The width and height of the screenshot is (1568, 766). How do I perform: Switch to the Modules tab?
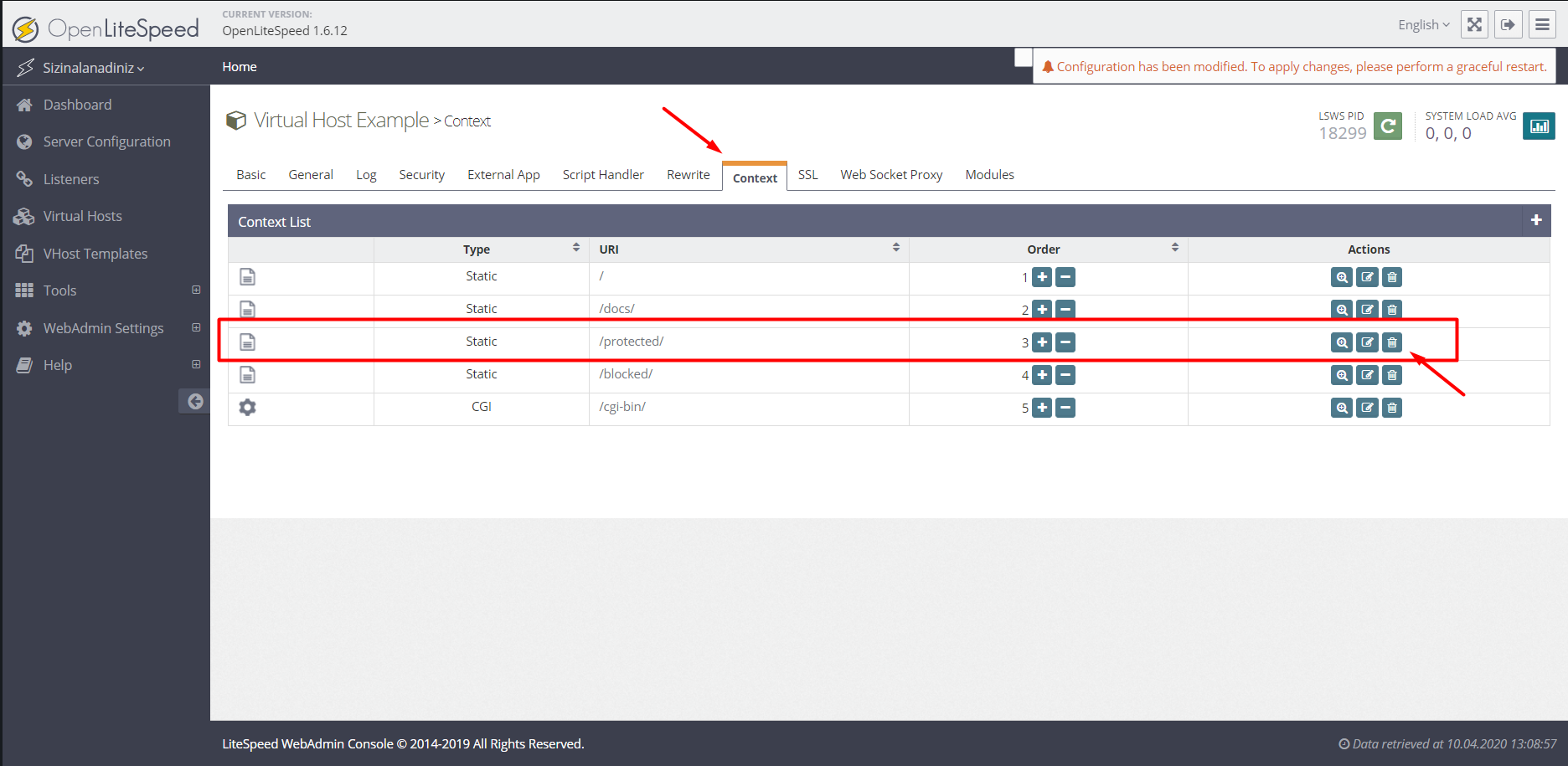tap(989, 174)
